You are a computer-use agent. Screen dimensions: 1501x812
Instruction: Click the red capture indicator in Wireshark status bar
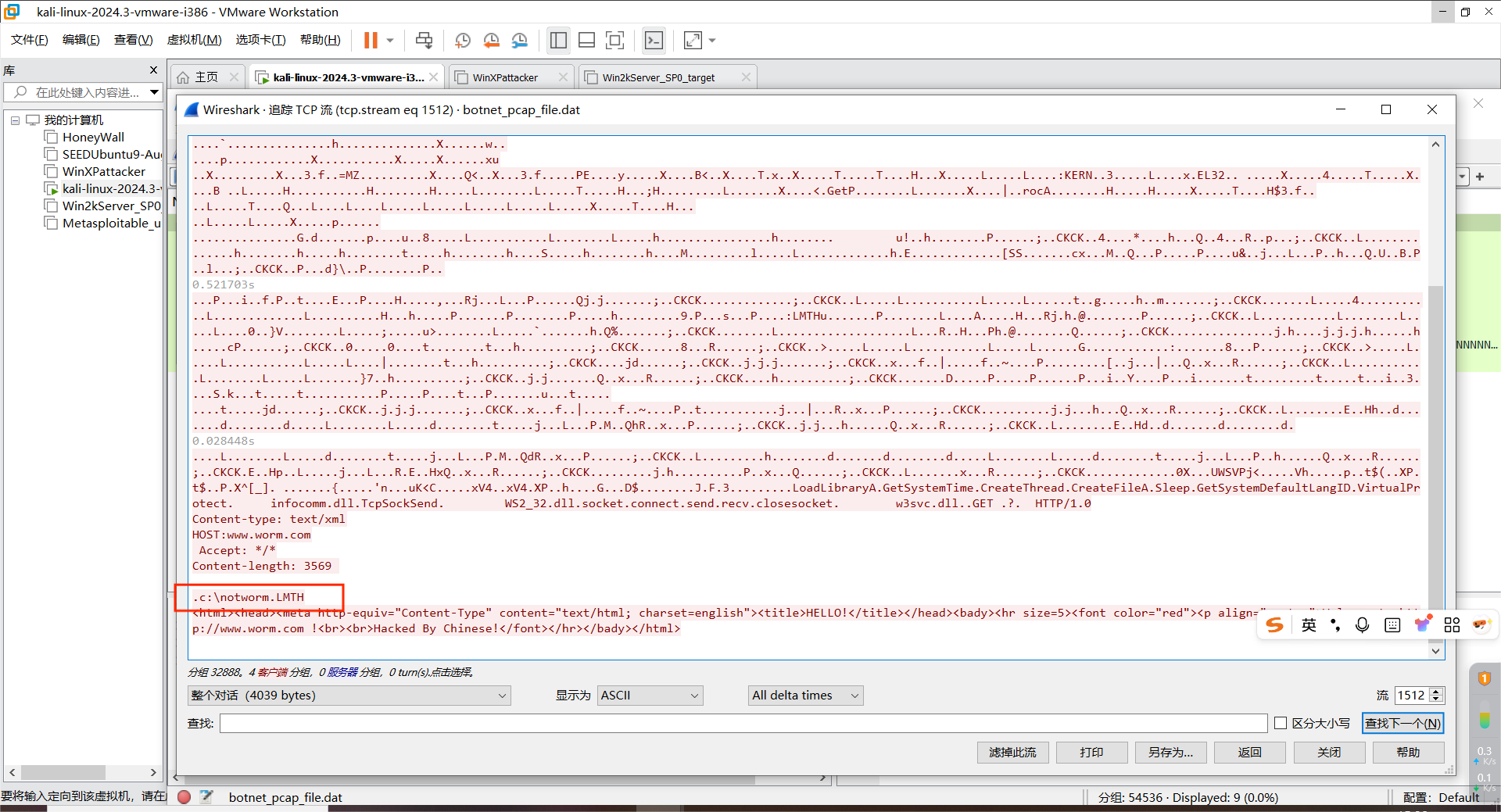[184, 797]
